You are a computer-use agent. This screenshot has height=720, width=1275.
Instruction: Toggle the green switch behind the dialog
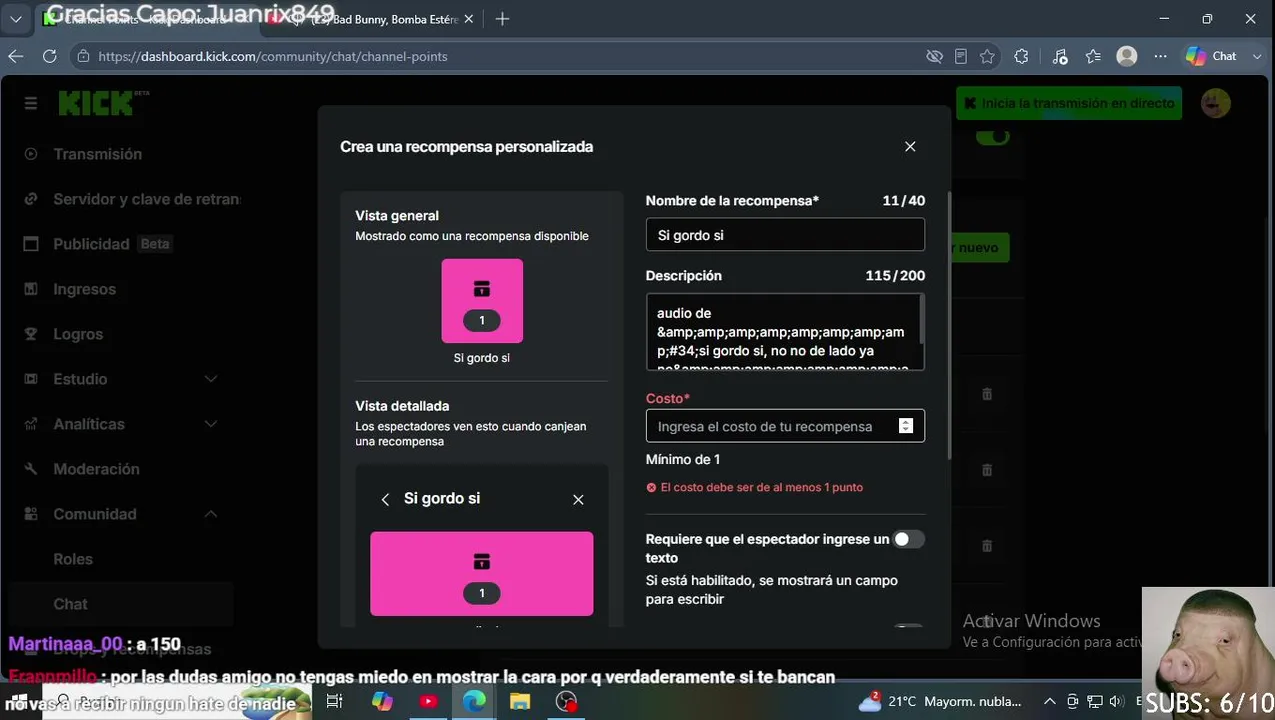tap(992, 137)
